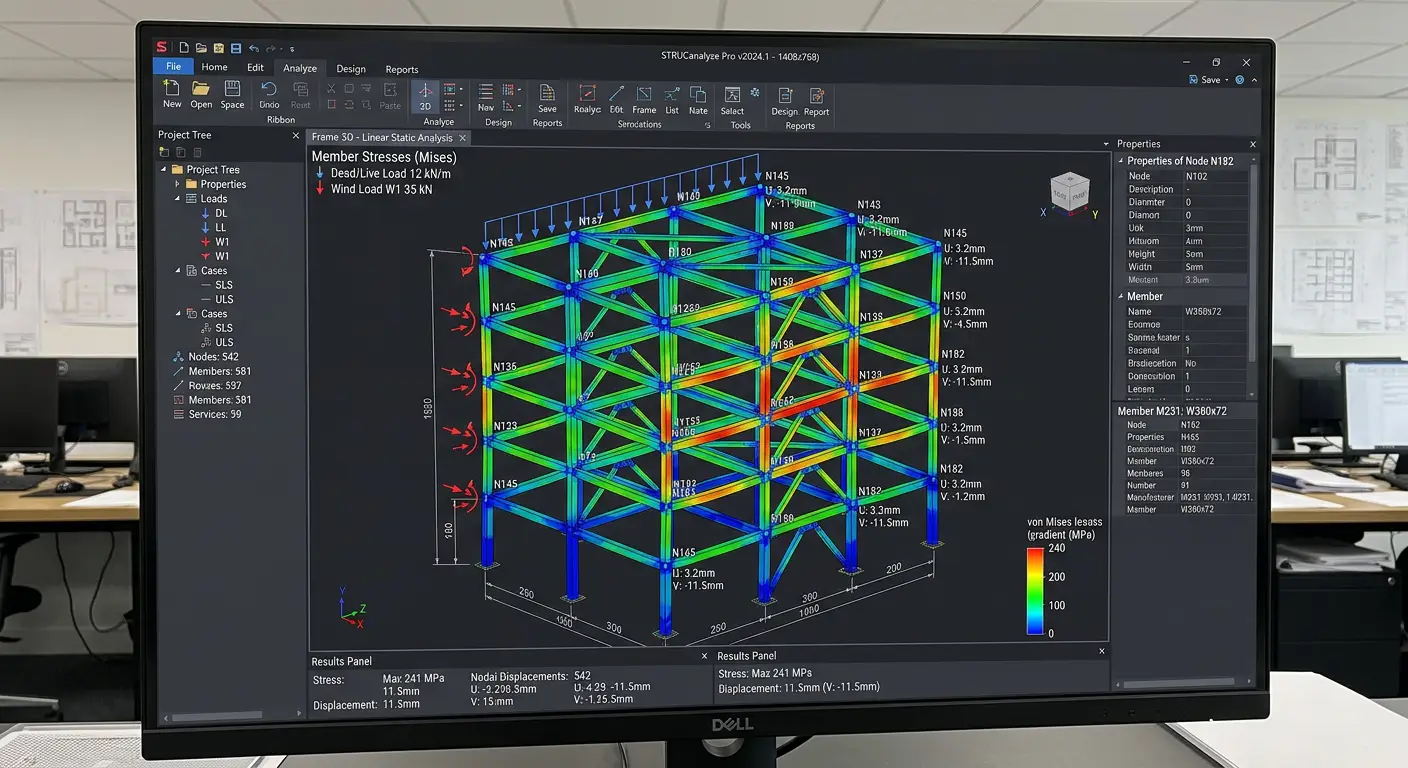
Task: Expand the Properties folder in tree
Action: pyautogui.click(x=178, y=184)
